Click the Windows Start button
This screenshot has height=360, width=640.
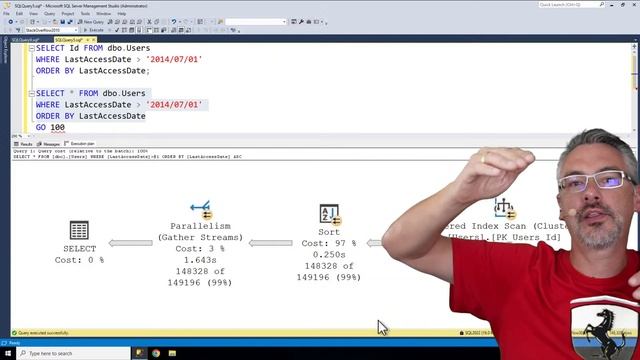click(8, 353)
